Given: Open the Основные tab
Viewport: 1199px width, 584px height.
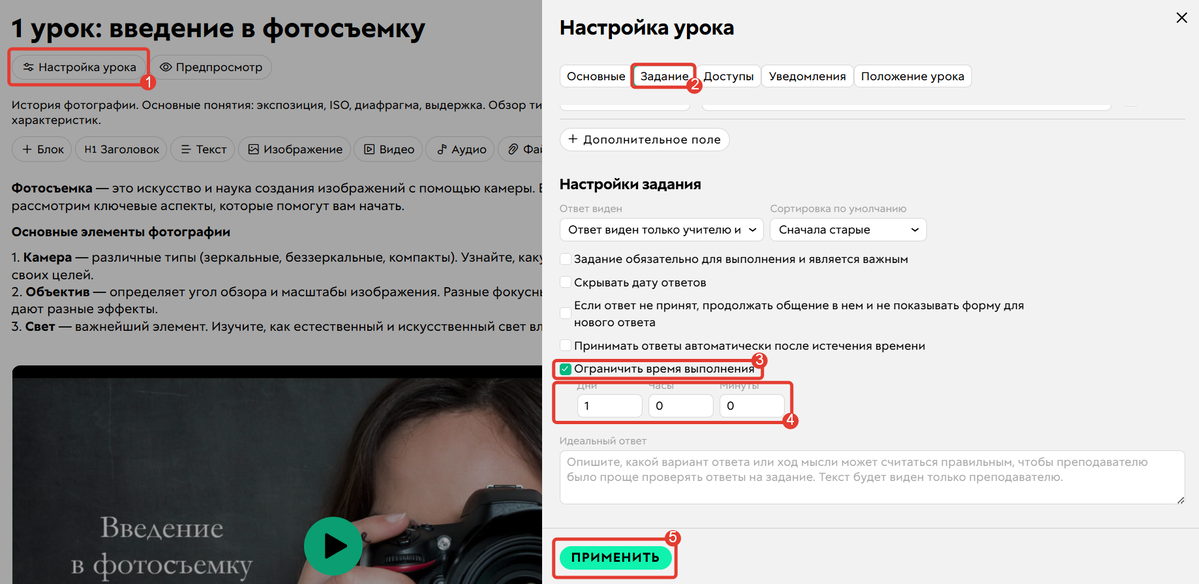Looking at the screenshot, I should (x=595, y=75).
